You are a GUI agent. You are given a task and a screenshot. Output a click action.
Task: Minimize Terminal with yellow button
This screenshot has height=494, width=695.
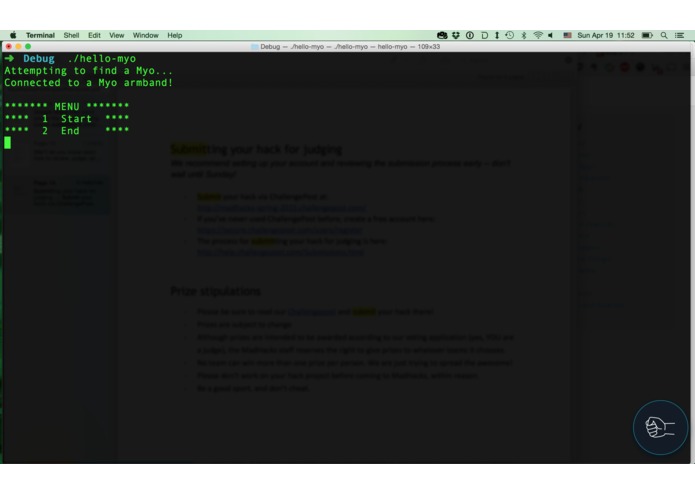(x=18, y=47)
